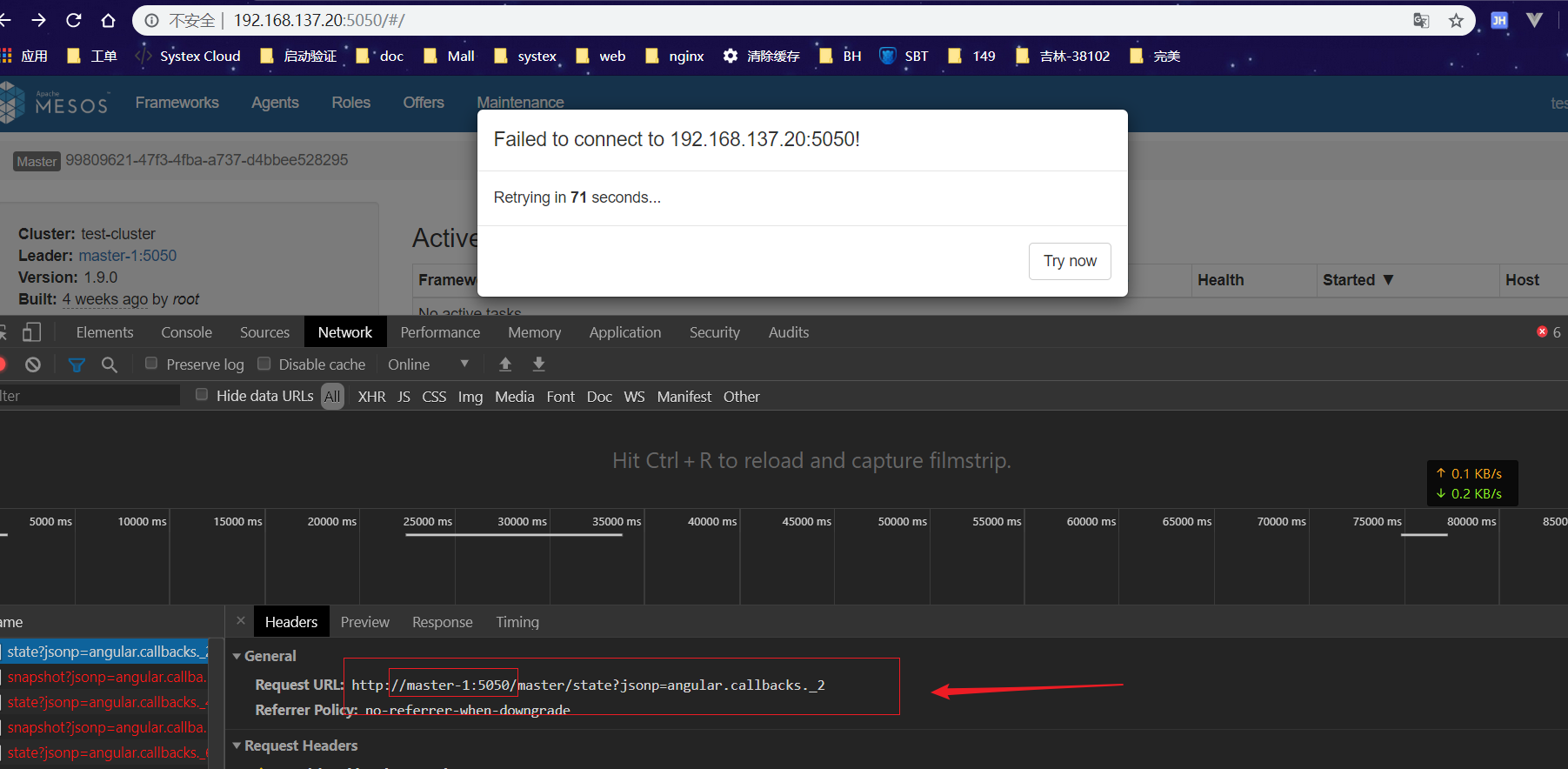Filter requests by WS type
Image resolution: width=1568 pixels, height=769 pixels.
[634, 397]
